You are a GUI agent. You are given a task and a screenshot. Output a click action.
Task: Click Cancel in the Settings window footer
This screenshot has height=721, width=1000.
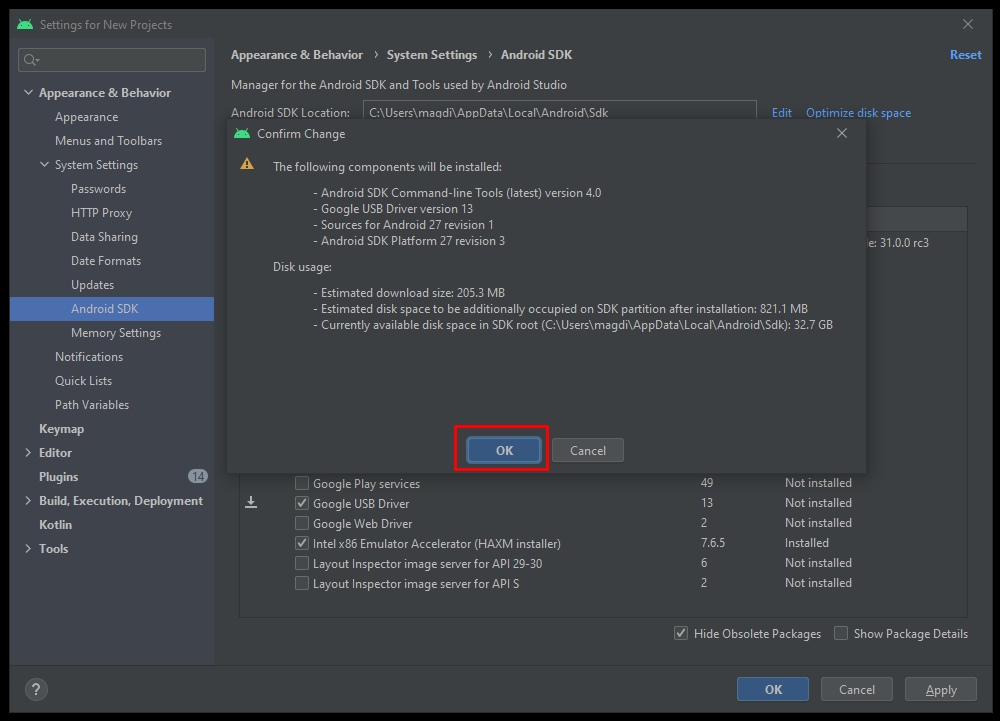point(857,689)
